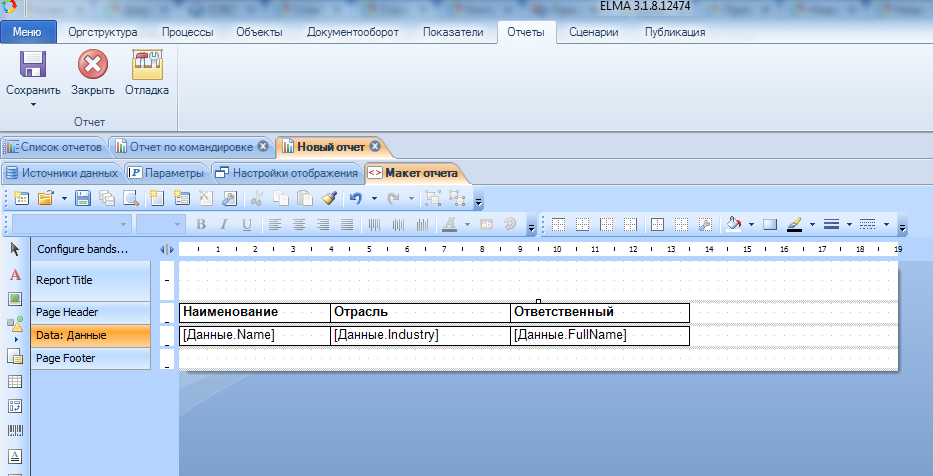Toggle italic text formatting

click(x=223, y=224)
